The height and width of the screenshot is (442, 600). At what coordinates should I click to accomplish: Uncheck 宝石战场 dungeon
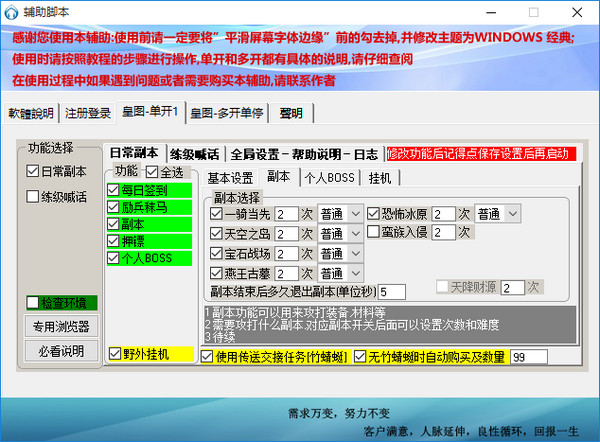(x=216, y=253)
